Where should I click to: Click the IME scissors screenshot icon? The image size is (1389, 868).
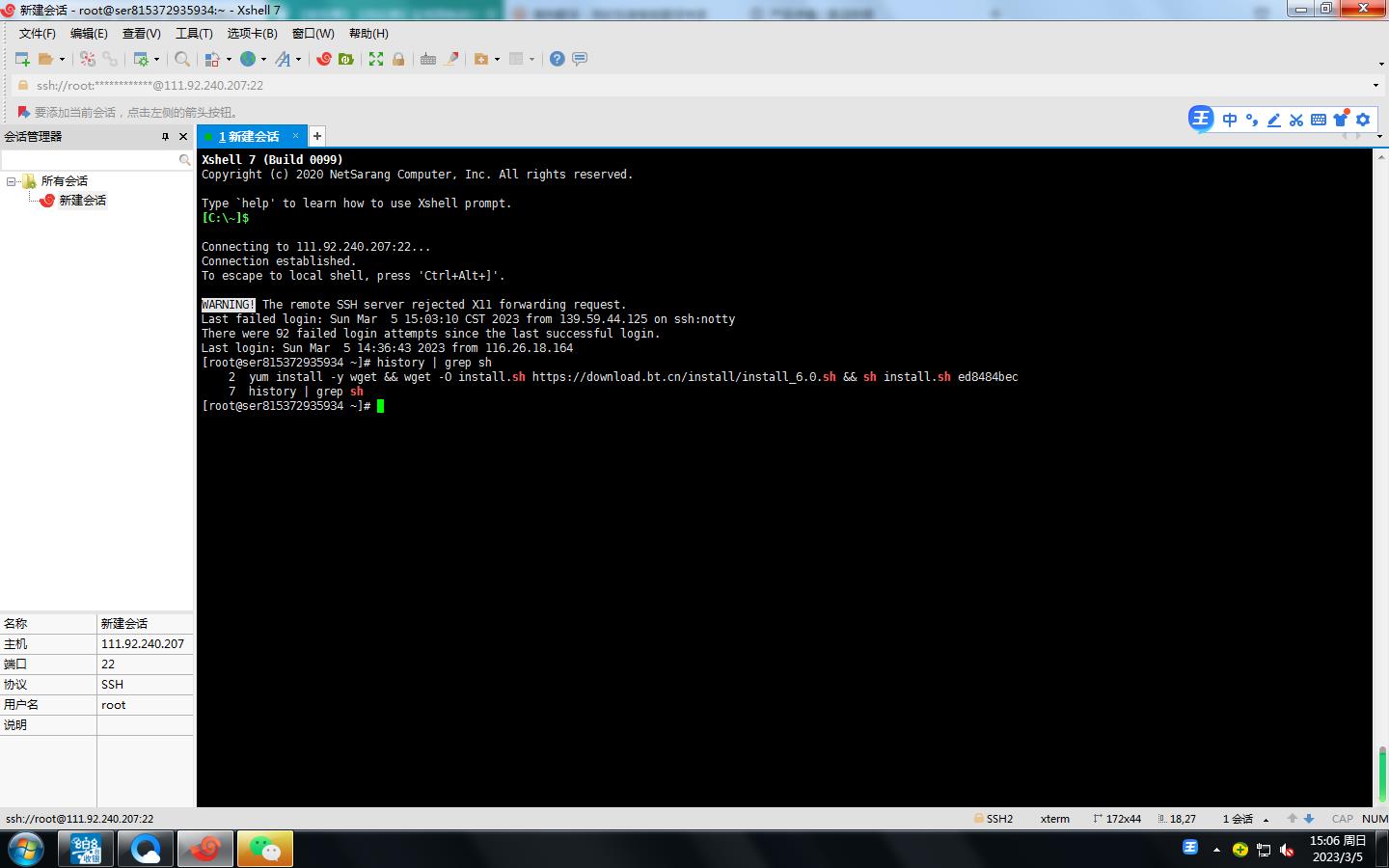[x=1296, y=120]
